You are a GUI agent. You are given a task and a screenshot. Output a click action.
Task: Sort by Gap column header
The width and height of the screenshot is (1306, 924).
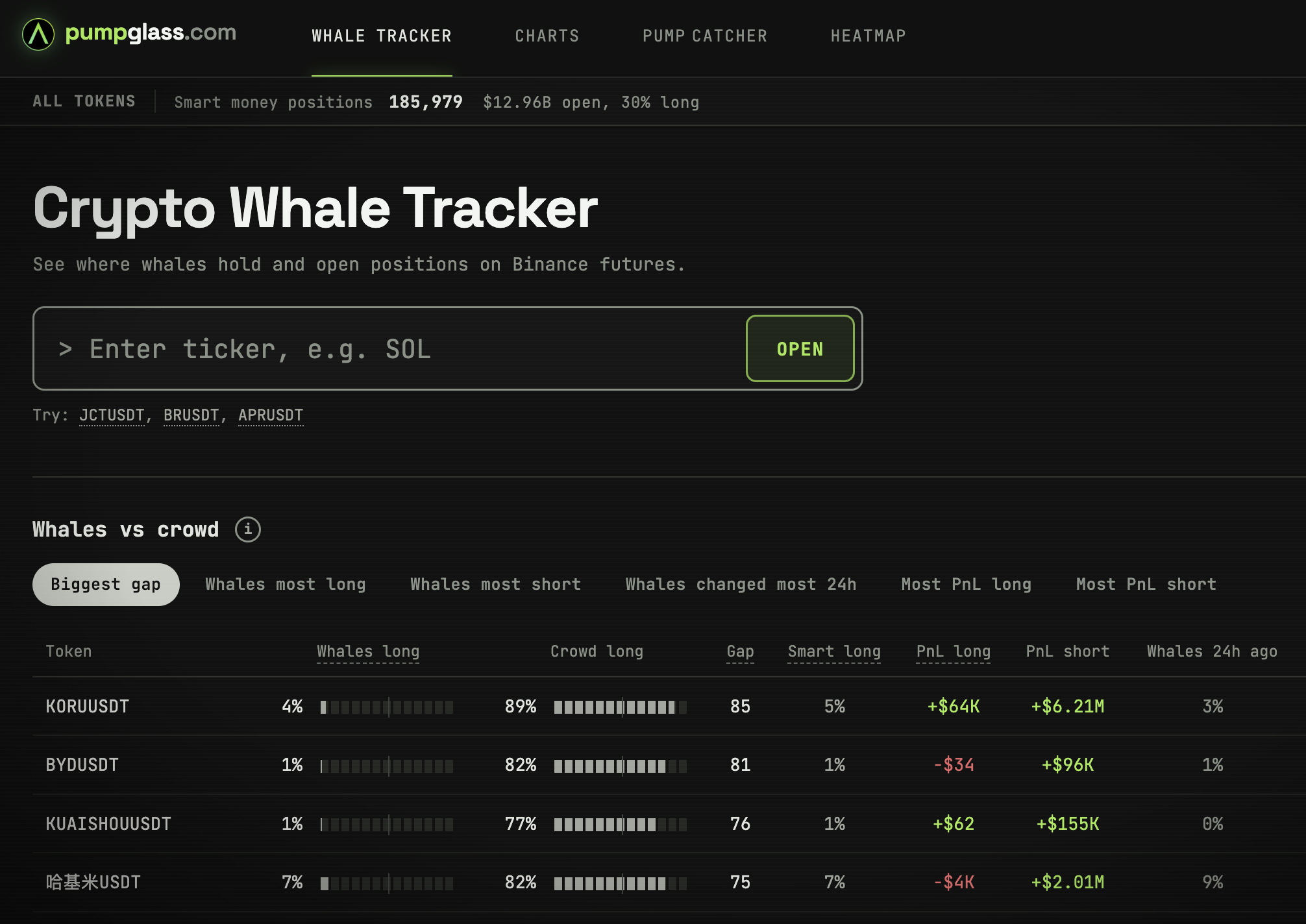coord(740,651)
